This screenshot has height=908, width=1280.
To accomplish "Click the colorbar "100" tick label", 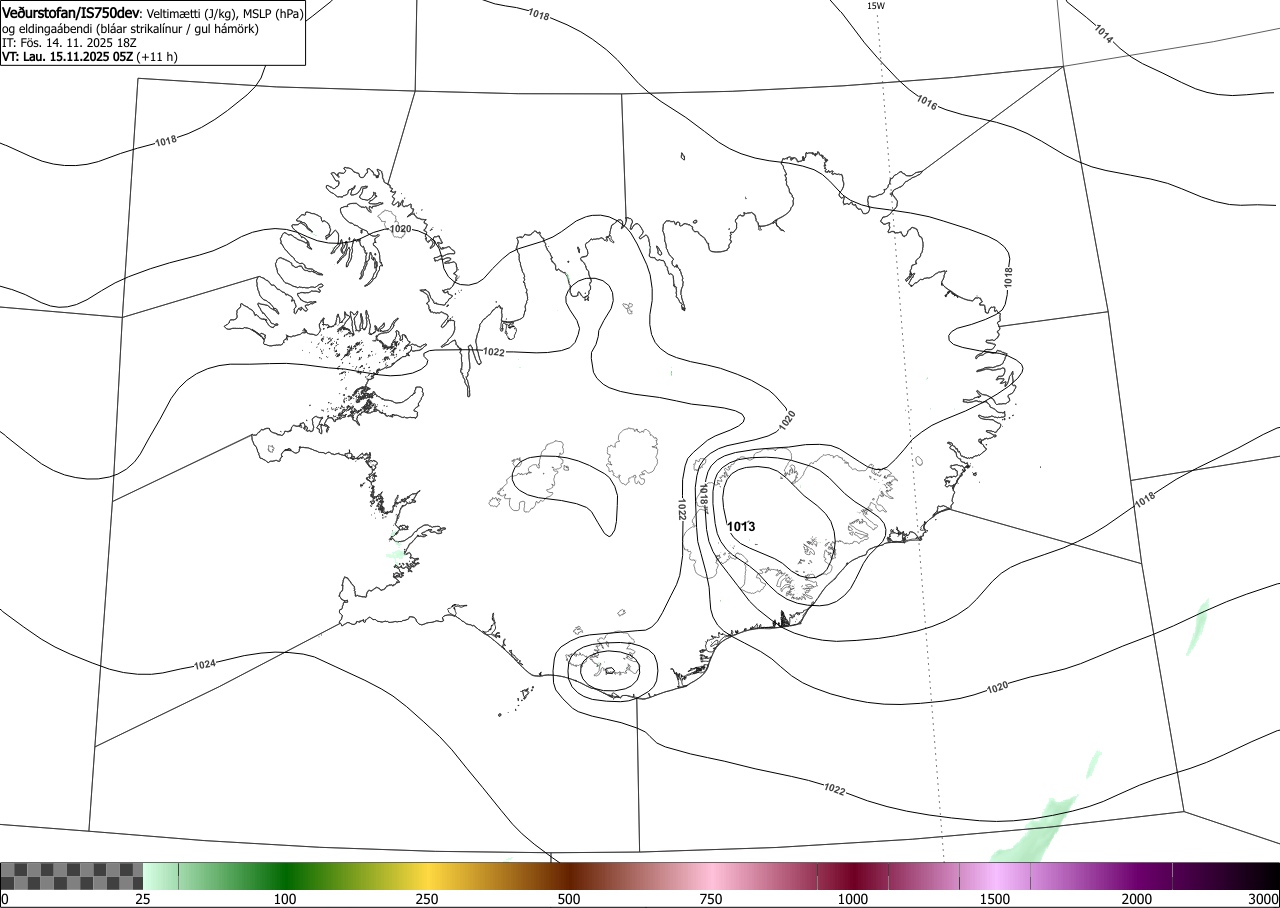I will (285, 900).
